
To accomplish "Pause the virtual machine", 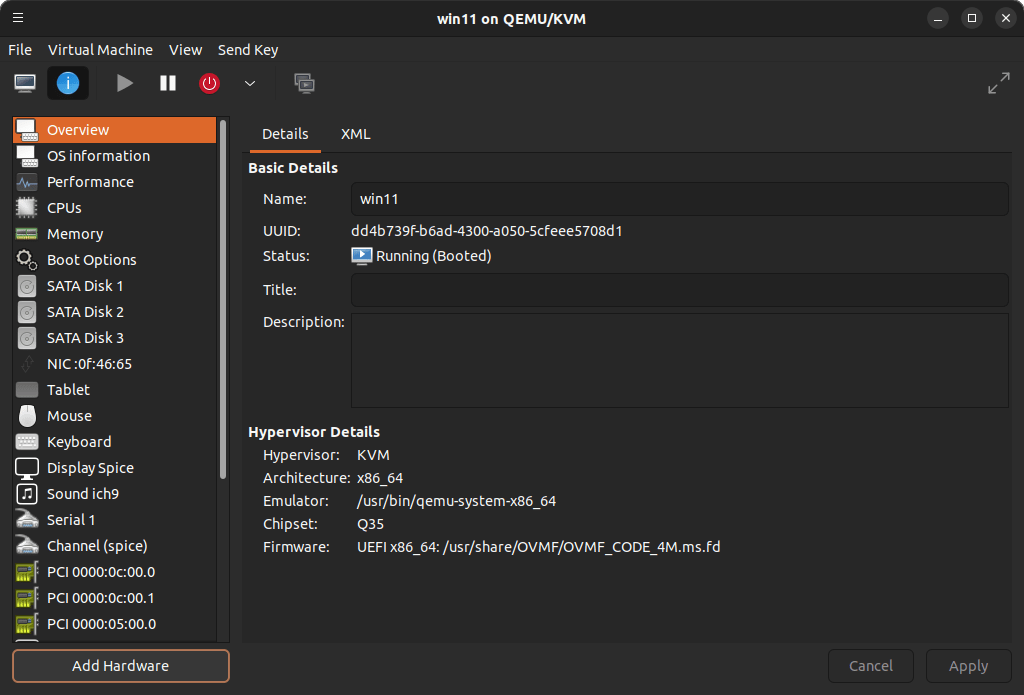I will click(167, 83).
